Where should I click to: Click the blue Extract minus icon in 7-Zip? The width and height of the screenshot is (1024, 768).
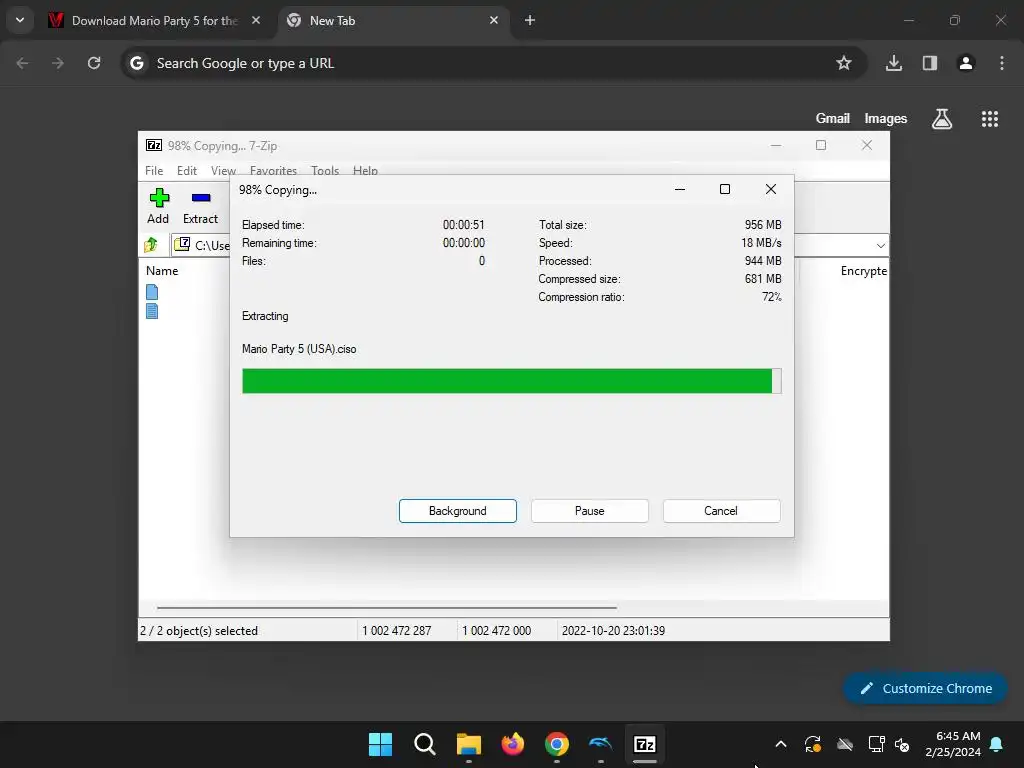(201, 198)
